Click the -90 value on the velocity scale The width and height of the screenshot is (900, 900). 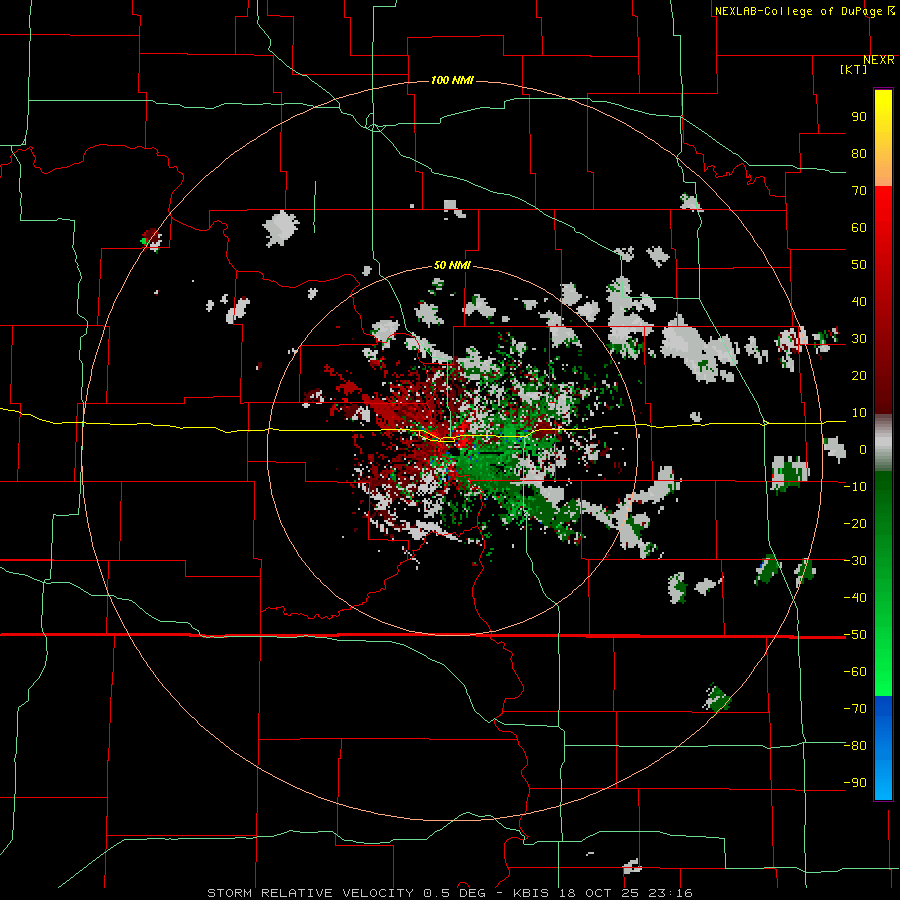(855, 783)
